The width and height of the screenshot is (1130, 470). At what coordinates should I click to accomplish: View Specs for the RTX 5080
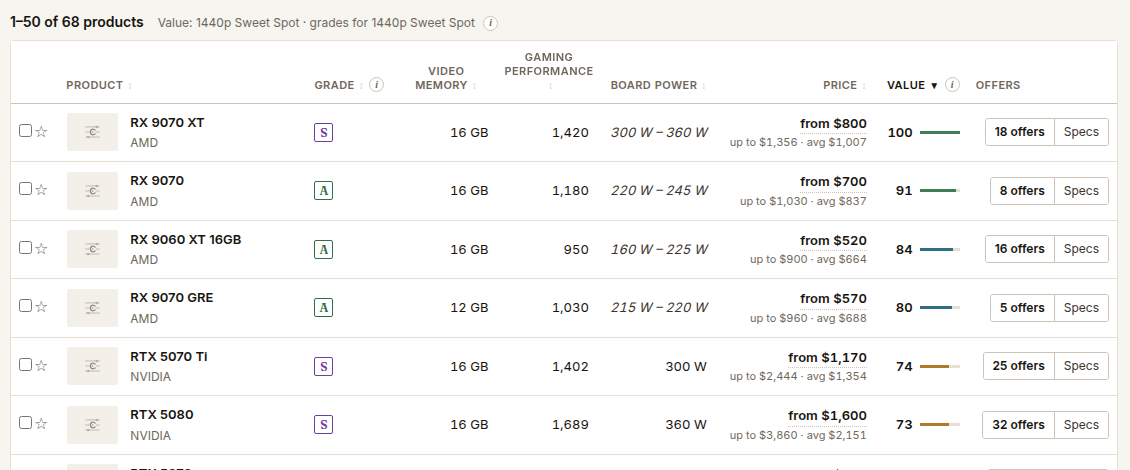pyautogui.click(x=1081, y=425)
